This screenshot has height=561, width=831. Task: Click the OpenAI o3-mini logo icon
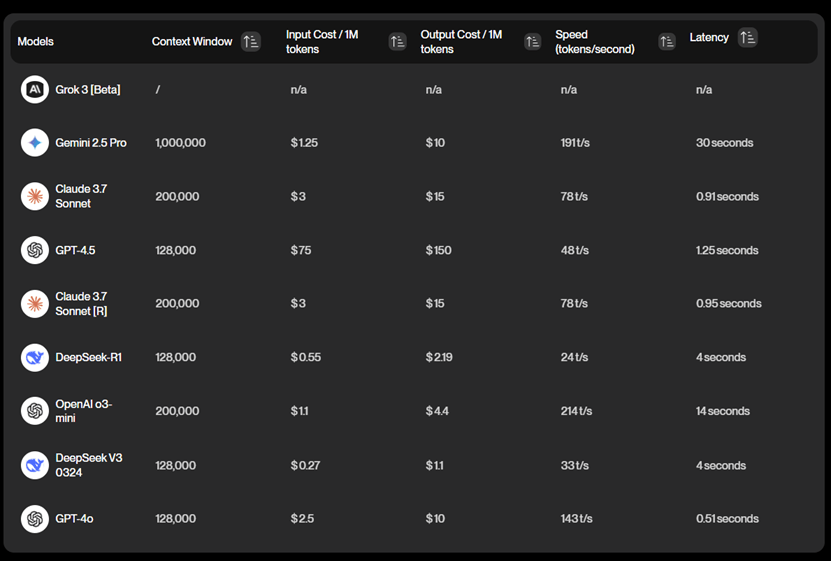point(35,411)
